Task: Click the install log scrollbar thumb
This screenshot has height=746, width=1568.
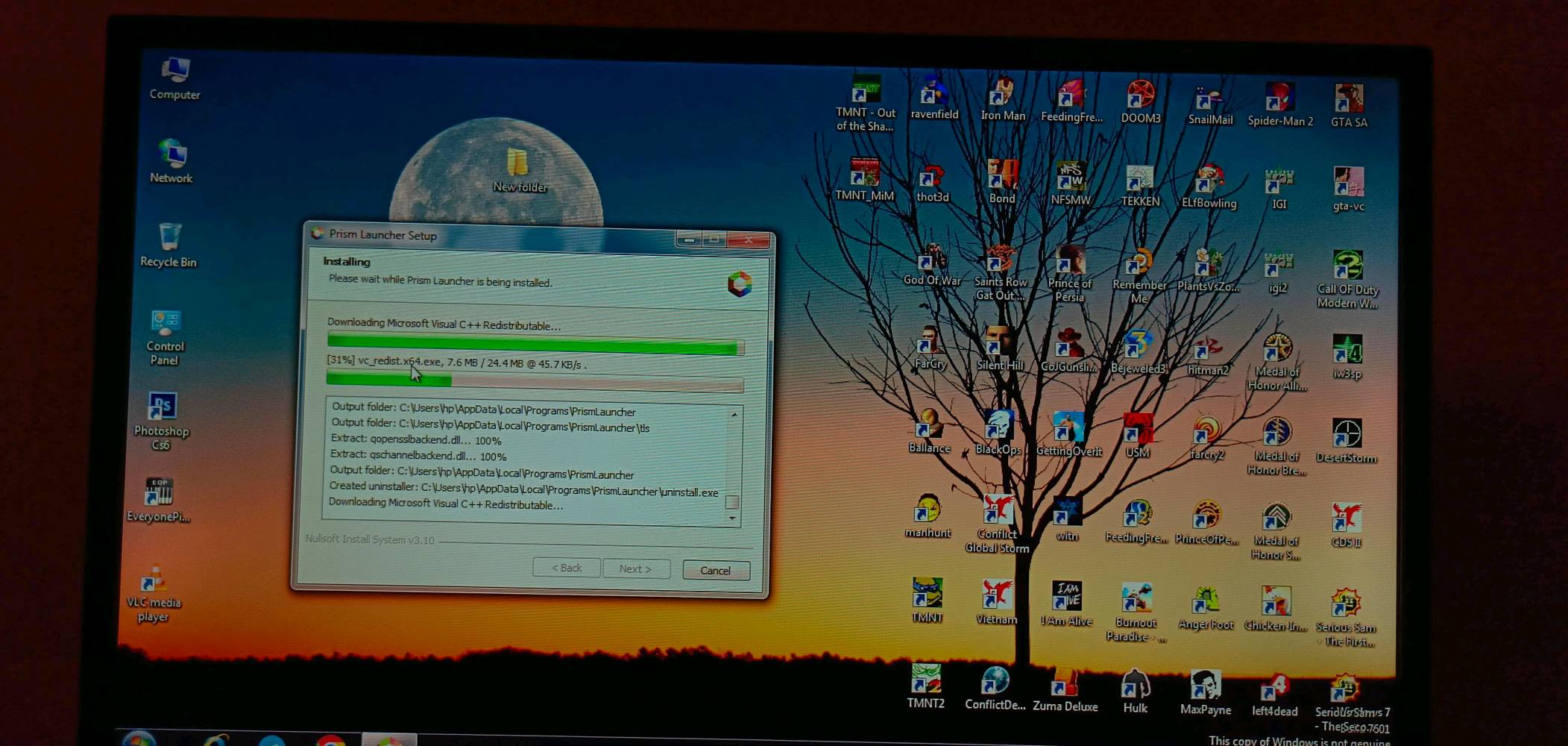Action: (x=732, y=502)
